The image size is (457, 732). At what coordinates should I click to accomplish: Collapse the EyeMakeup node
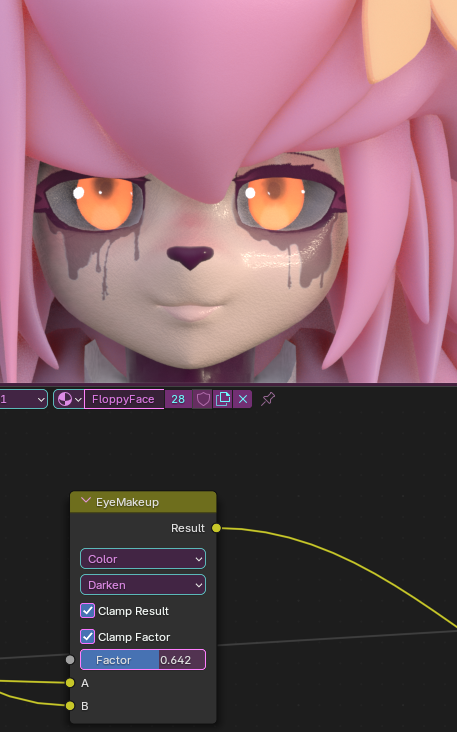pos(85,501)
